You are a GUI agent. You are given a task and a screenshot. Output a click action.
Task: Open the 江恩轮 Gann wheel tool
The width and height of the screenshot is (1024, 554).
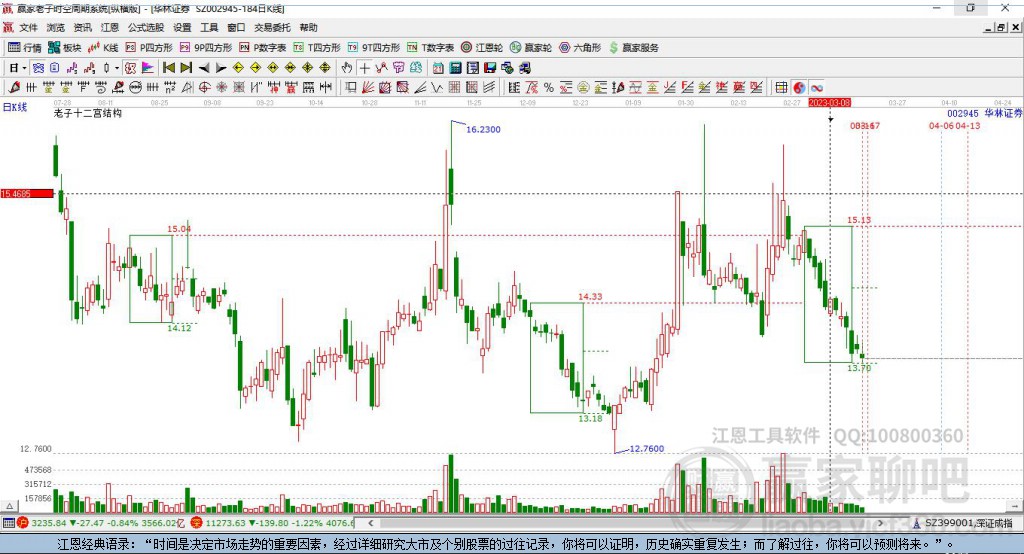point(482,48)
